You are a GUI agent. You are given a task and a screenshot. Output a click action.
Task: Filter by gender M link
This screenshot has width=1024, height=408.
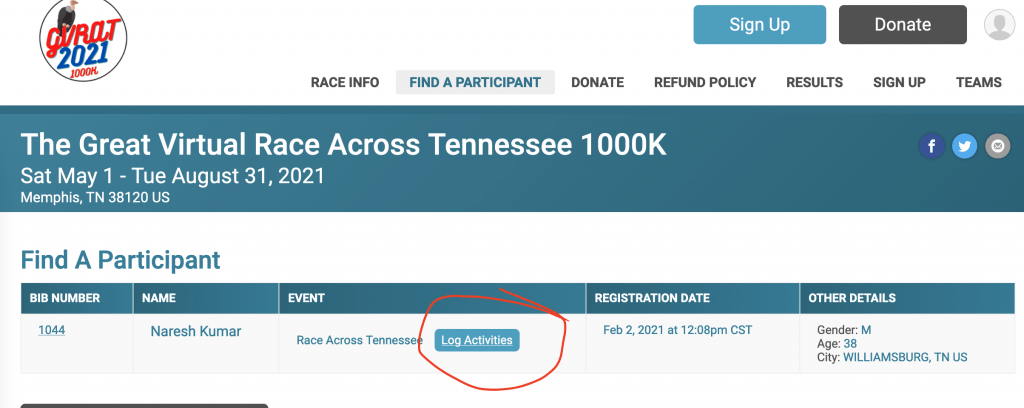866,330
